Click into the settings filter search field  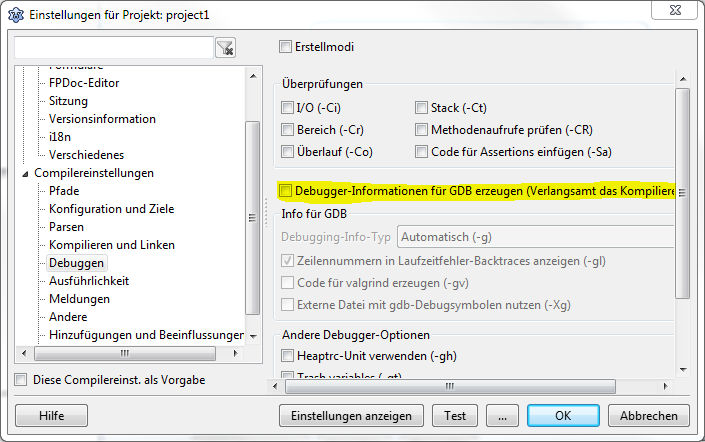tap(113, 47)
